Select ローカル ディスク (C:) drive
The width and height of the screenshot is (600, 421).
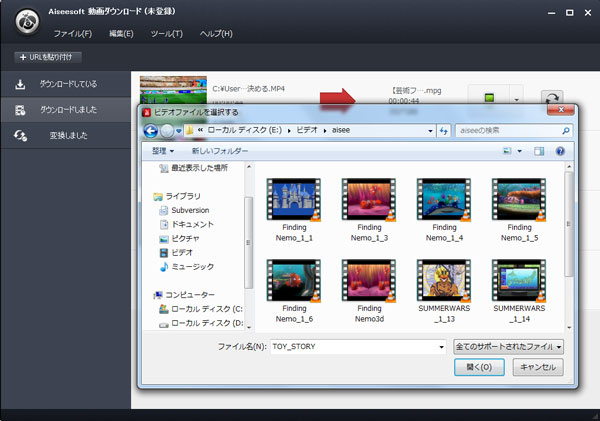coord(206,309)
